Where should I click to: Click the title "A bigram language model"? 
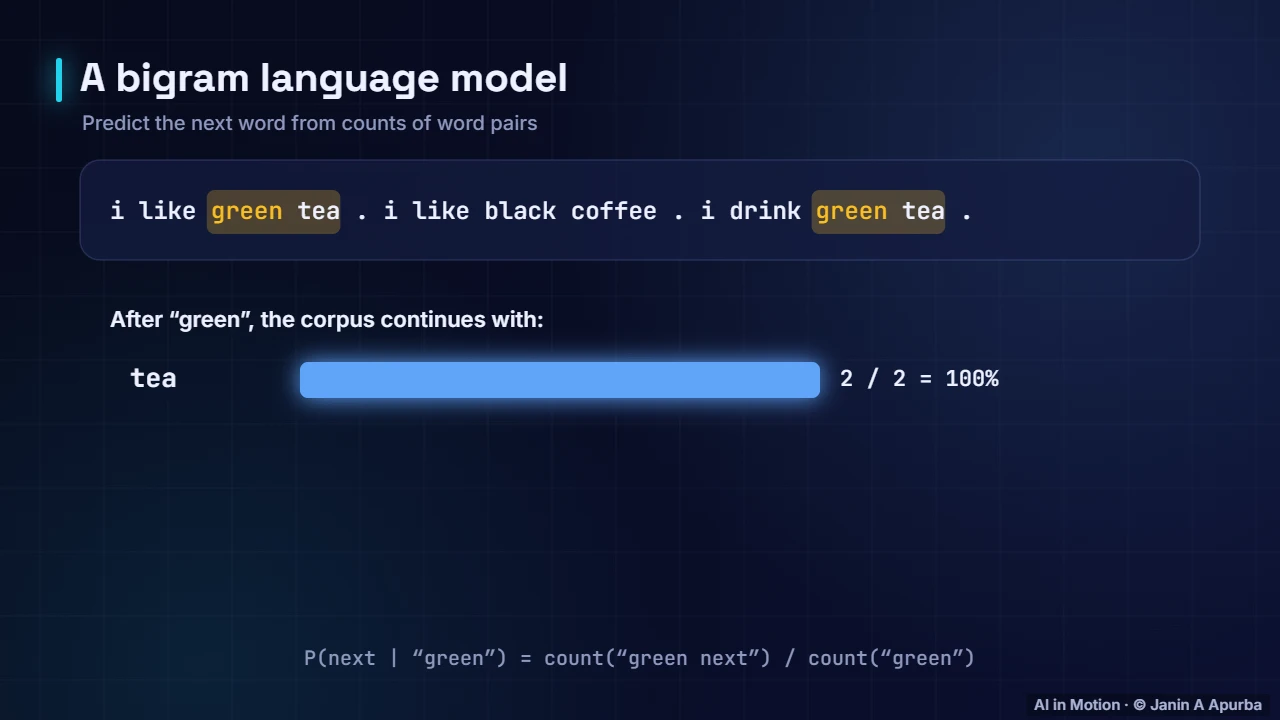click(323, 79)
